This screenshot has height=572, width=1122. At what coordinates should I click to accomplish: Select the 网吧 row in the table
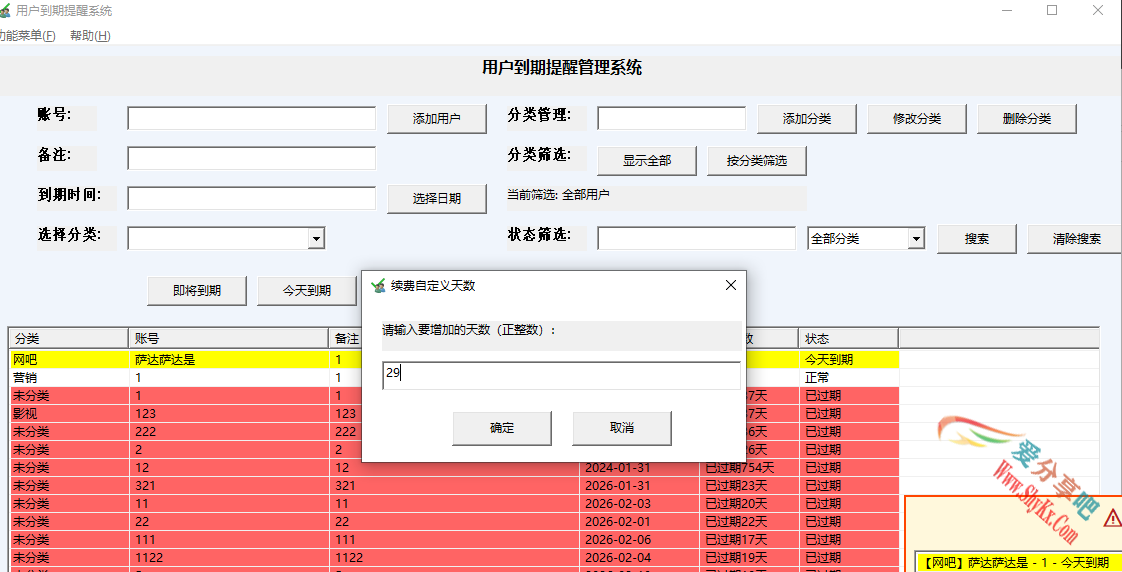pos(454,359)
